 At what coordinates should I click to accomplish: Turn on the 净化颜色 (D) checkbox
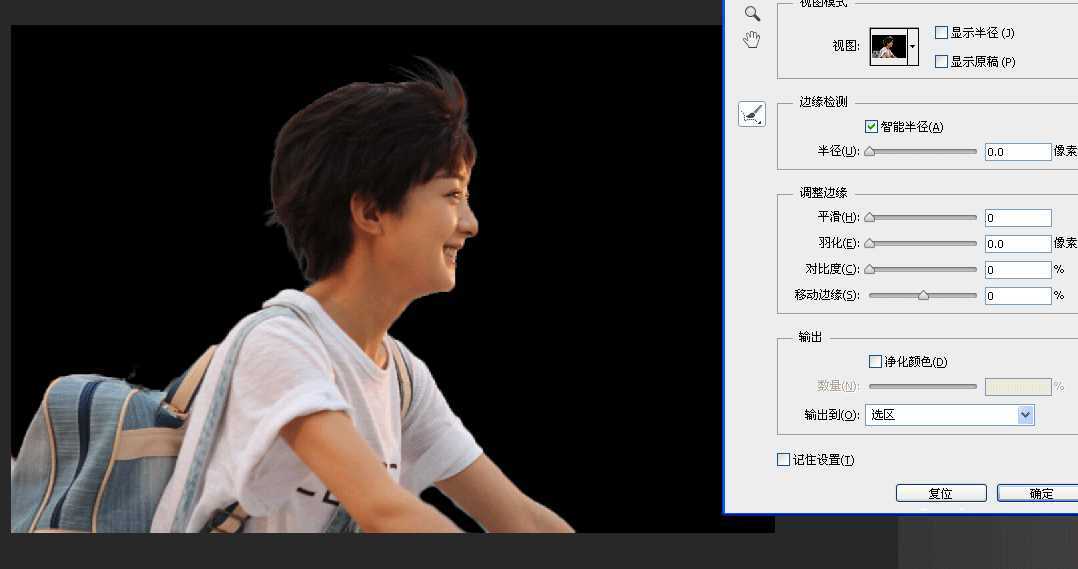coord(876,361)
